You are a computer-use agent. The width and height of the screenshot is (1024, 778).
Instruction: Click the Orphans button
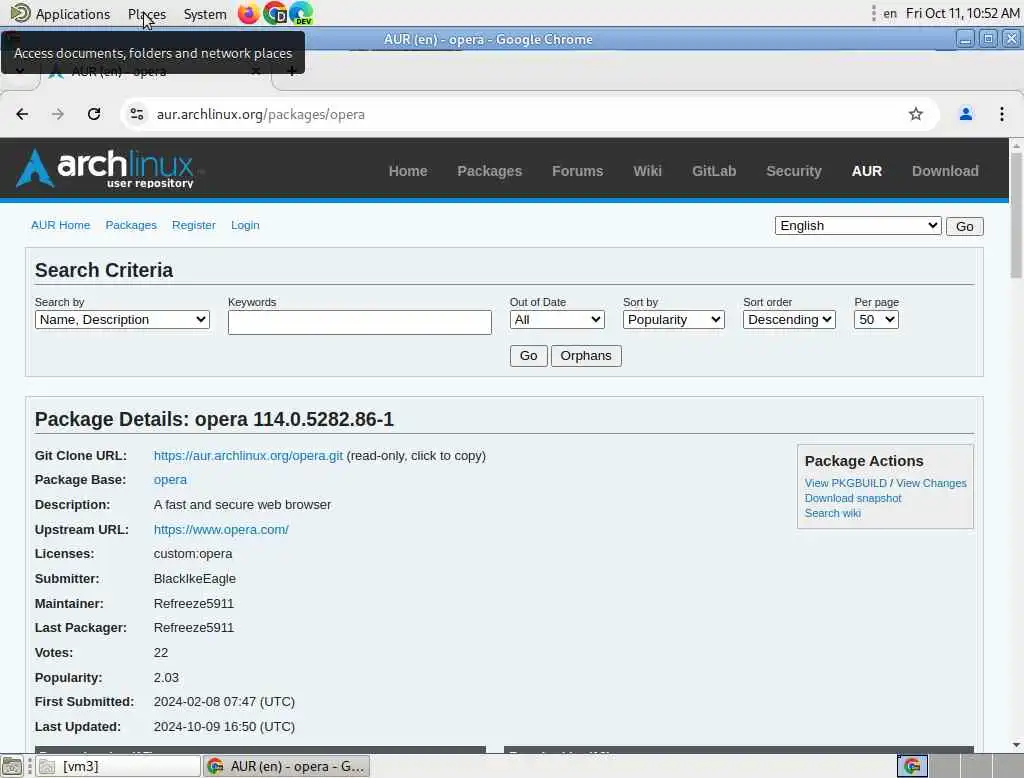(586, 356)
